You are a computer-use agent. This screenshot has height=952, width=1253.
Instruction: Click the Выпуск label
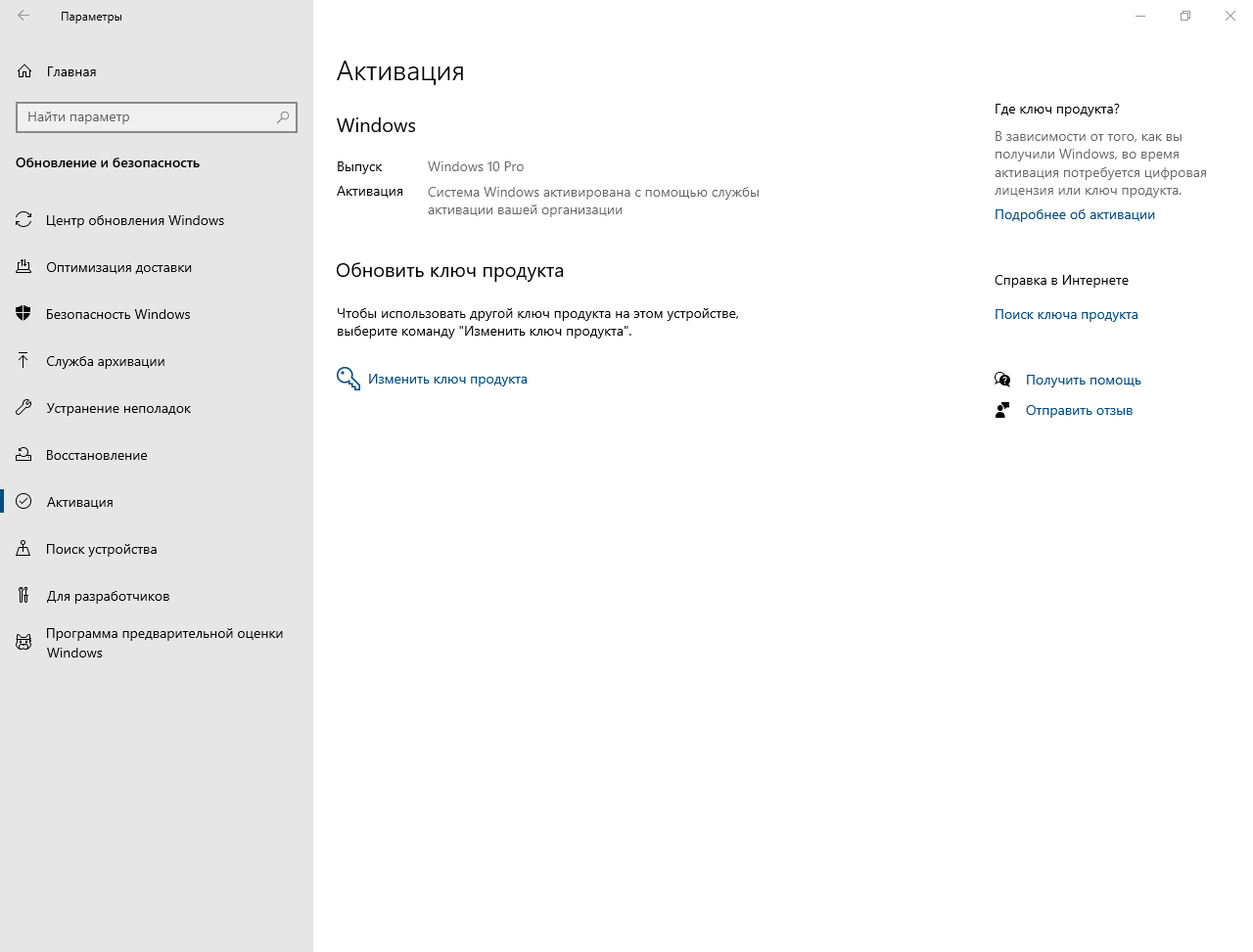[359, 166]
